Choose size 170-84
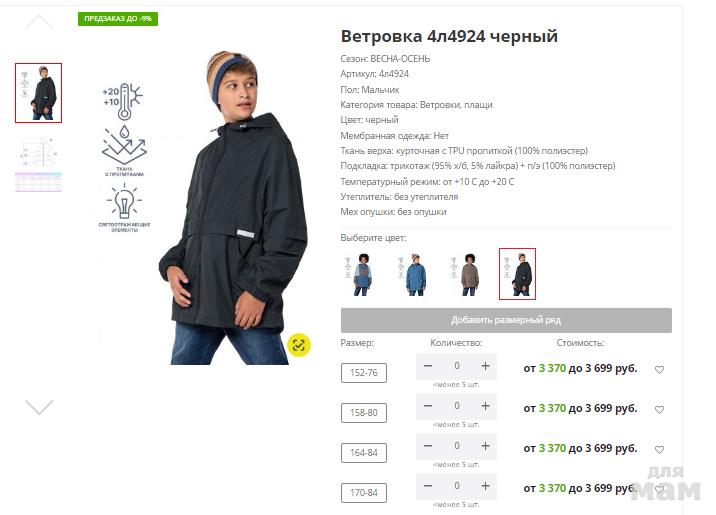Image resolution: width=716 pixels, height=515 pixels. click(x=364, y=493)
